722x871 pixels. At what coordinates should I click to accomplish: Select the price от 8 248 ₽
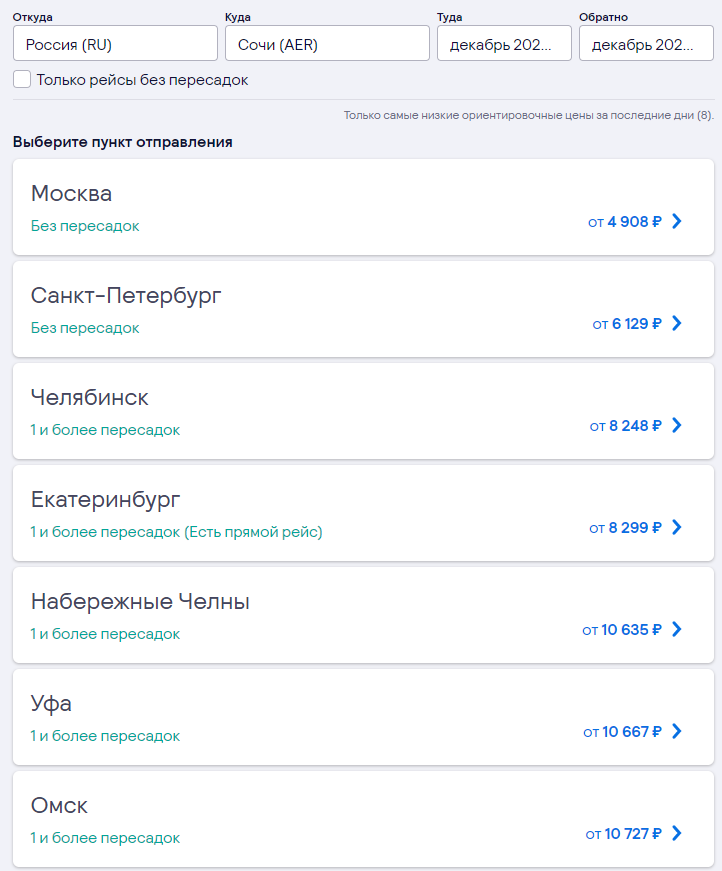(625, 426)
